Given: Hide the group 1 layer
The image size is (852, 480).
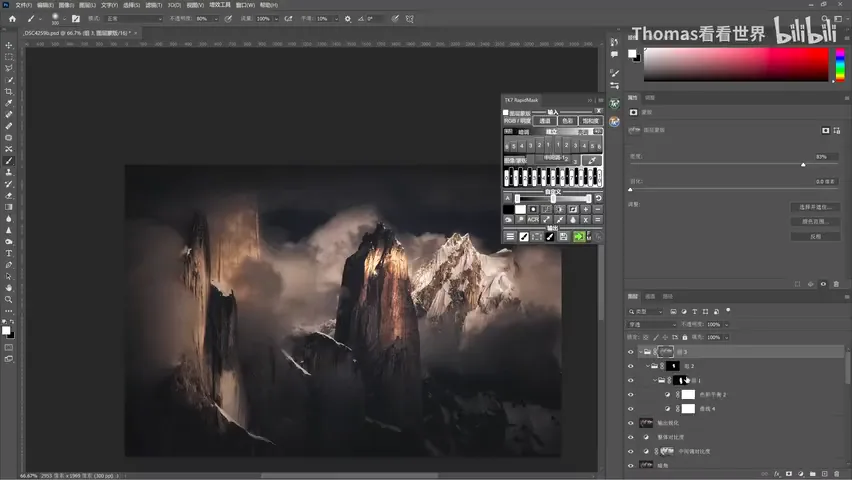Looking at the screenshot, I should [631, 380].
